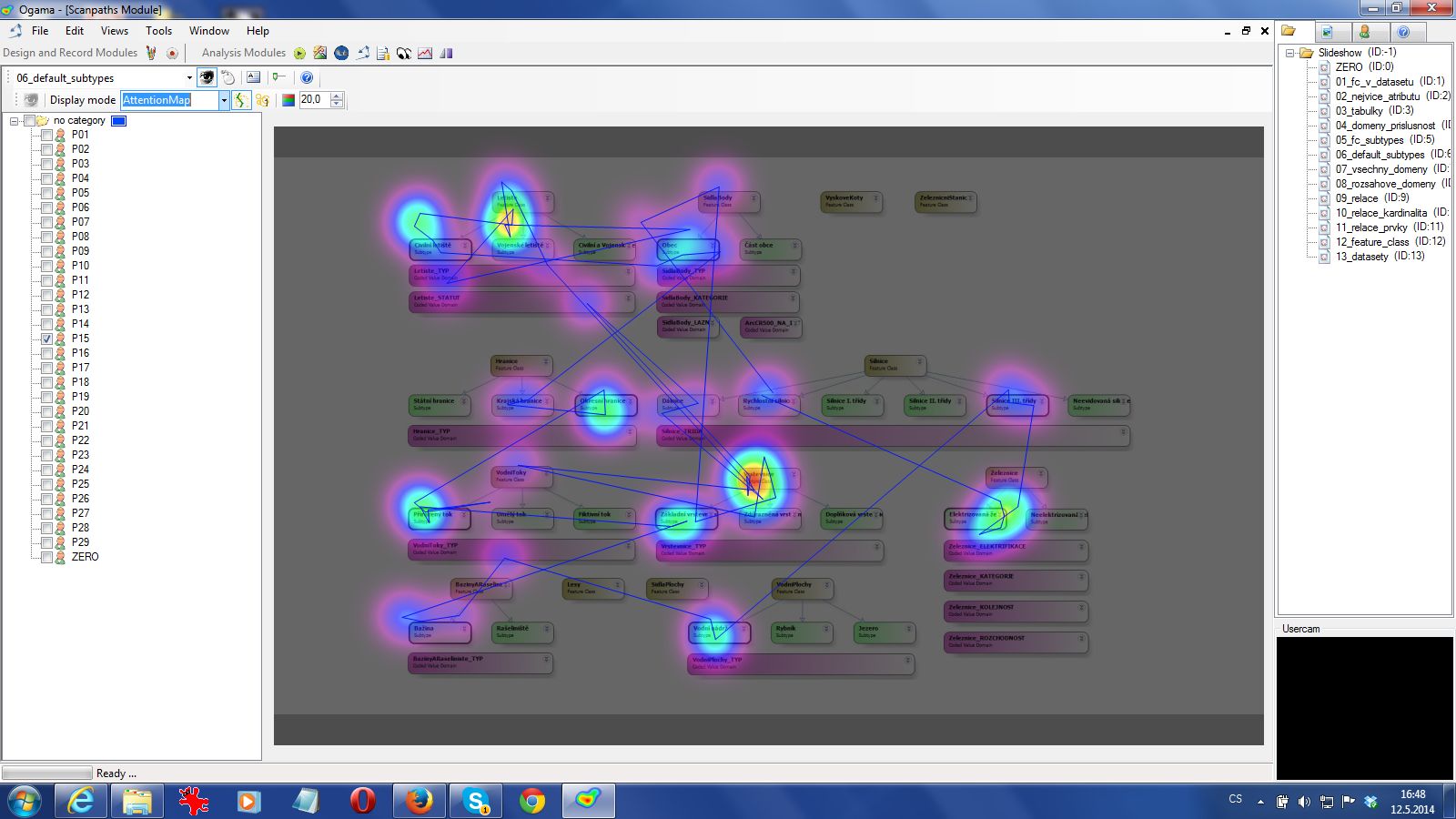Check subject P10 checkbox
Image resolution: width=1456 pixels, height=819 pixels.
coord(46,266)
